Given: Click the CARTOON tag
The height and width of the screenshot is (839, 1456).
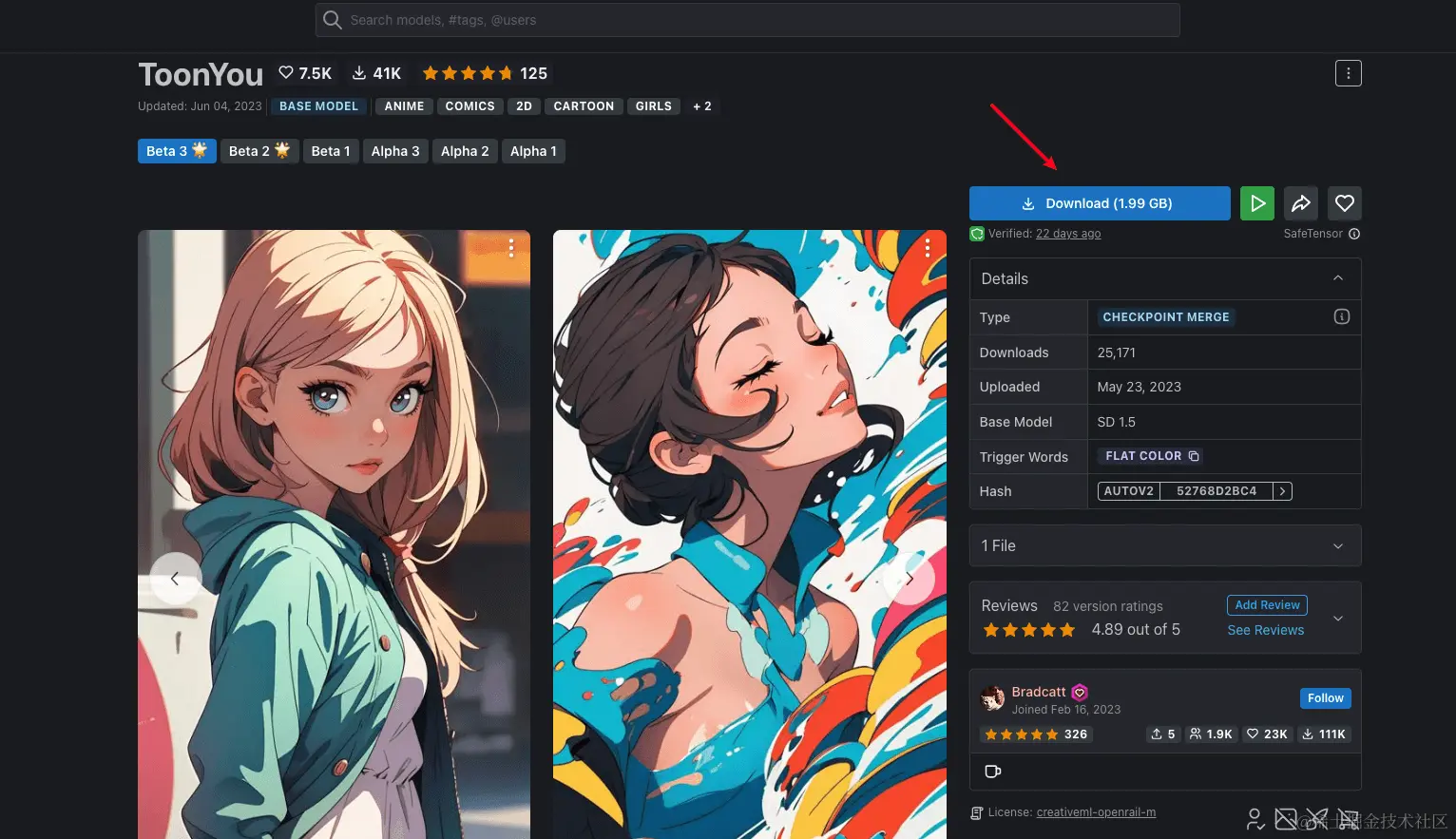Looking at the screenshot, I should (584, 106).
